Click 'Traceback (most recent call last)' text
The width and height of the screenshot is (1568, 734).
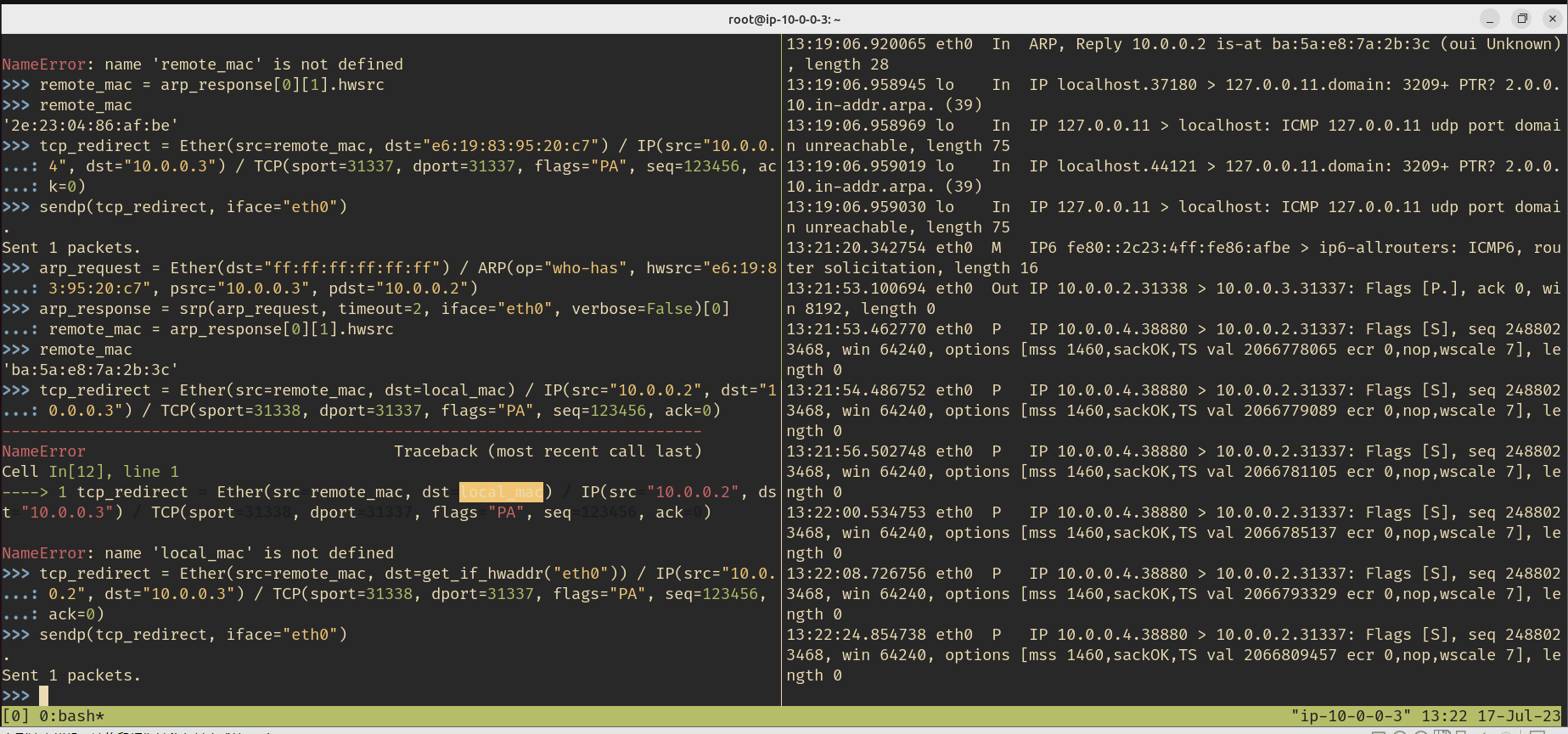(548, 451)
